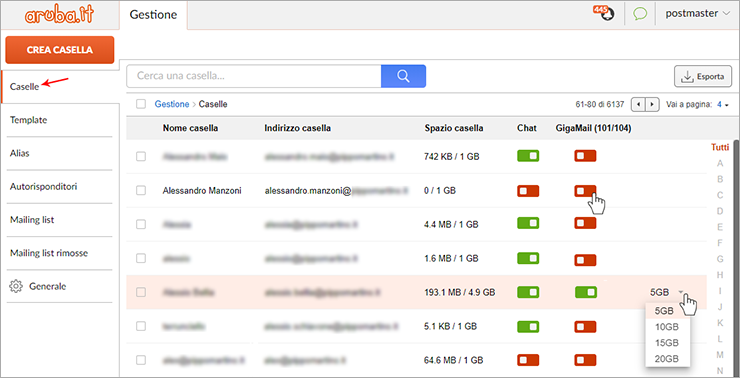The height and width of the screenshot is (378, 740).
Task: Click the aruba.it logo
Action: coord(59,15)
